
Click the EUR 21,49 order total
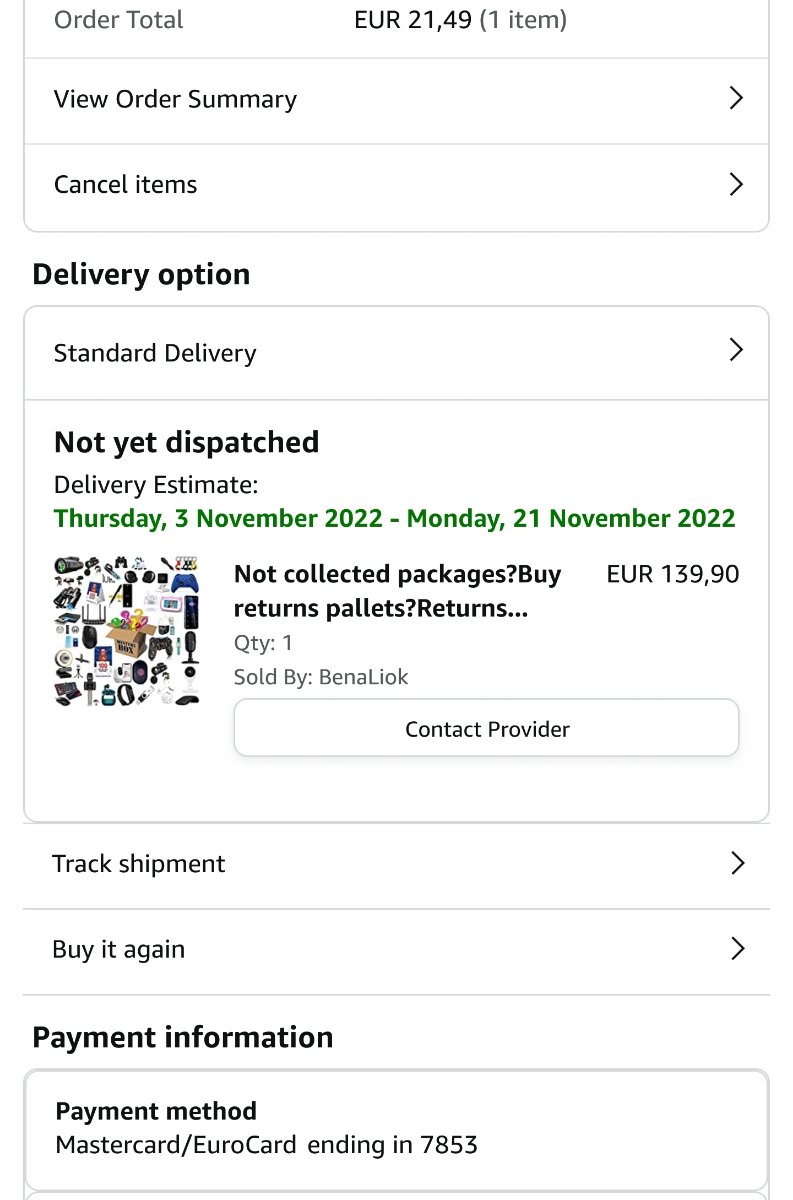pos(412,20)
